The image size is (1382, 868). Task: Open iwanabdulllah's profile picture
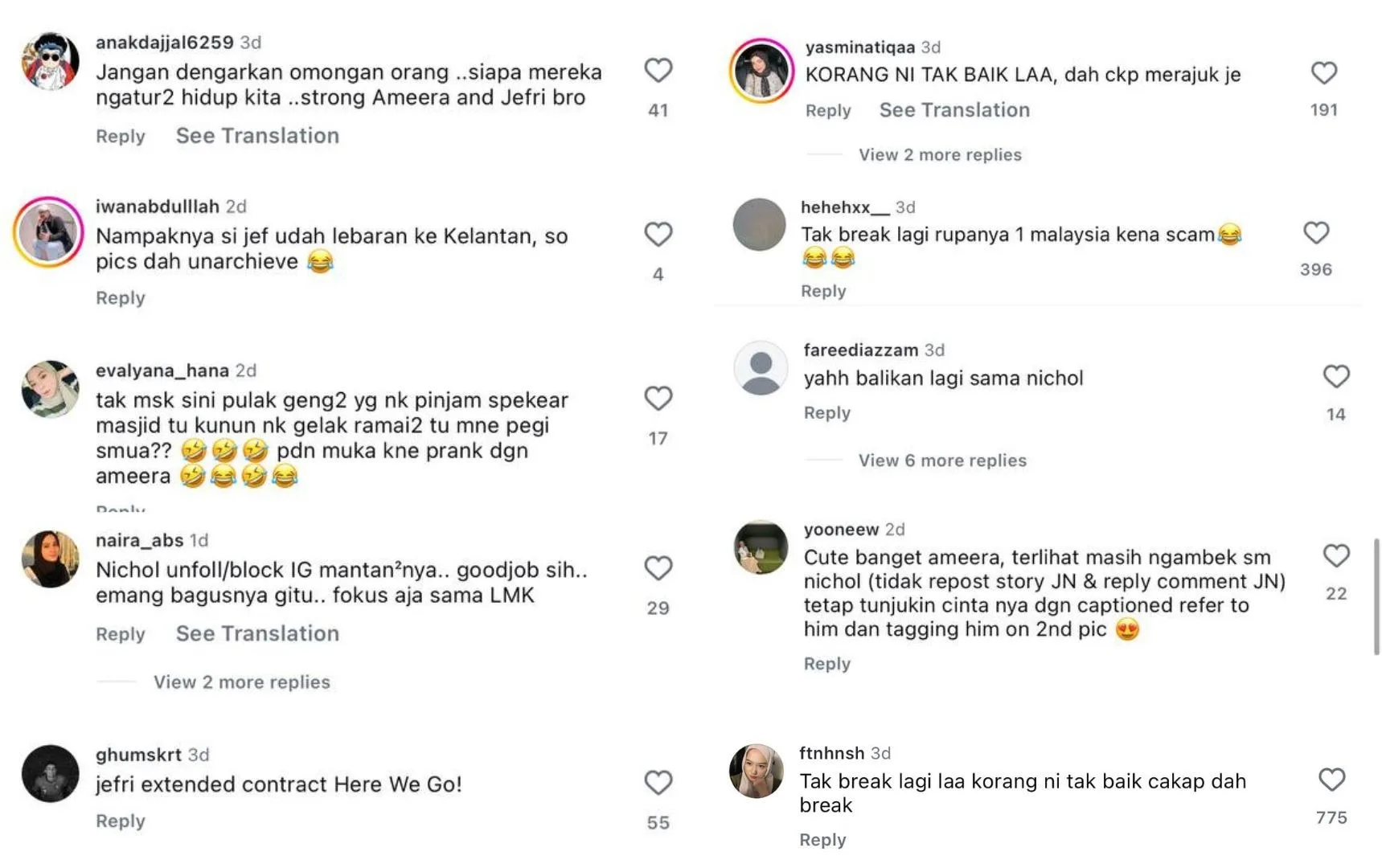point(49,232)
